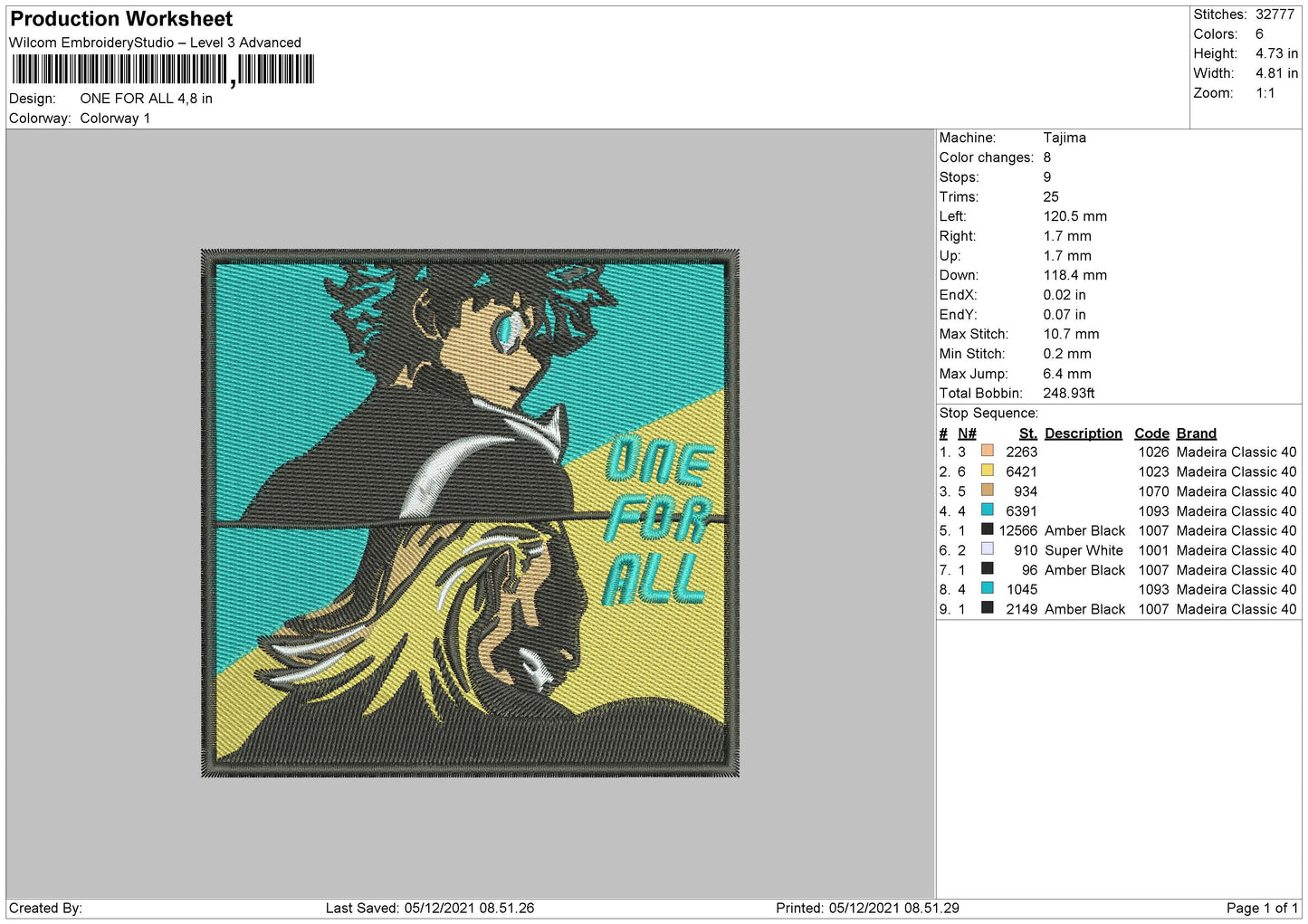1308x924 pixels.
Task: Click the teal swatch in stop row 8
Action: click(987, 588)
